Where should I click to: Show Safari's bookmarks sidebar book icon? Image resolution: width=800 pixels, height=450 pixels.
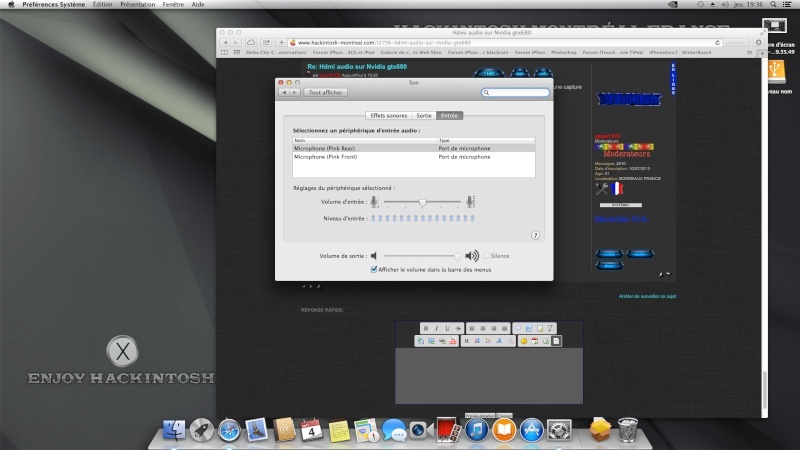click(x=224, y=52)
